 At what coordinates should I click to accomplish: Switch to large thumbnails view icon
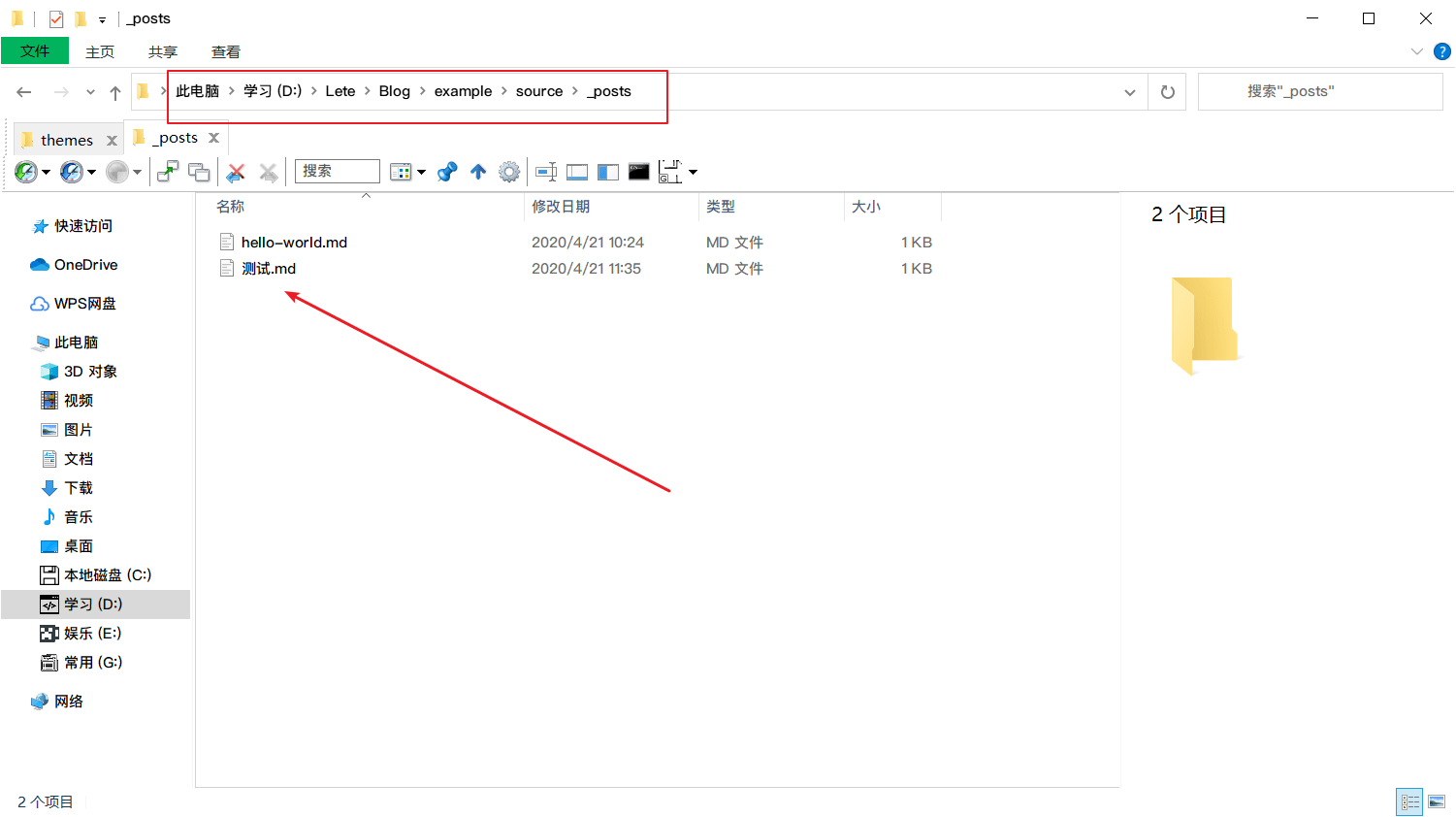(x=1437, y=801)
